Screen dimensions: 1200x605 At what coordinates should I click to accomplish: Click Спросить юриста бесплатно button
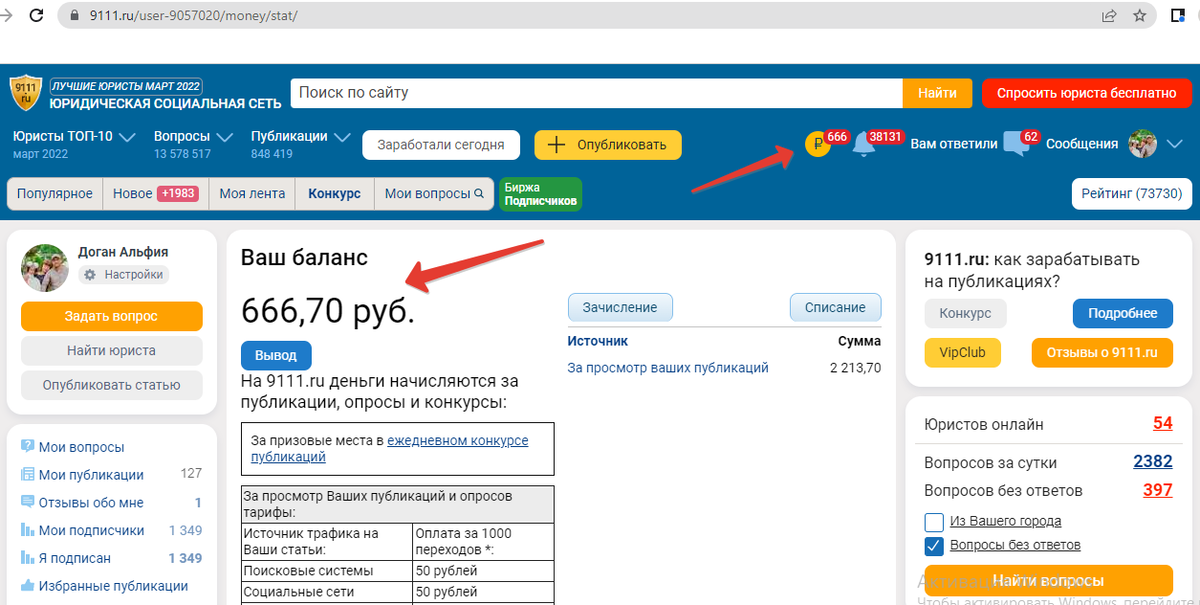pyautogui.click(x=1087, y=93)
